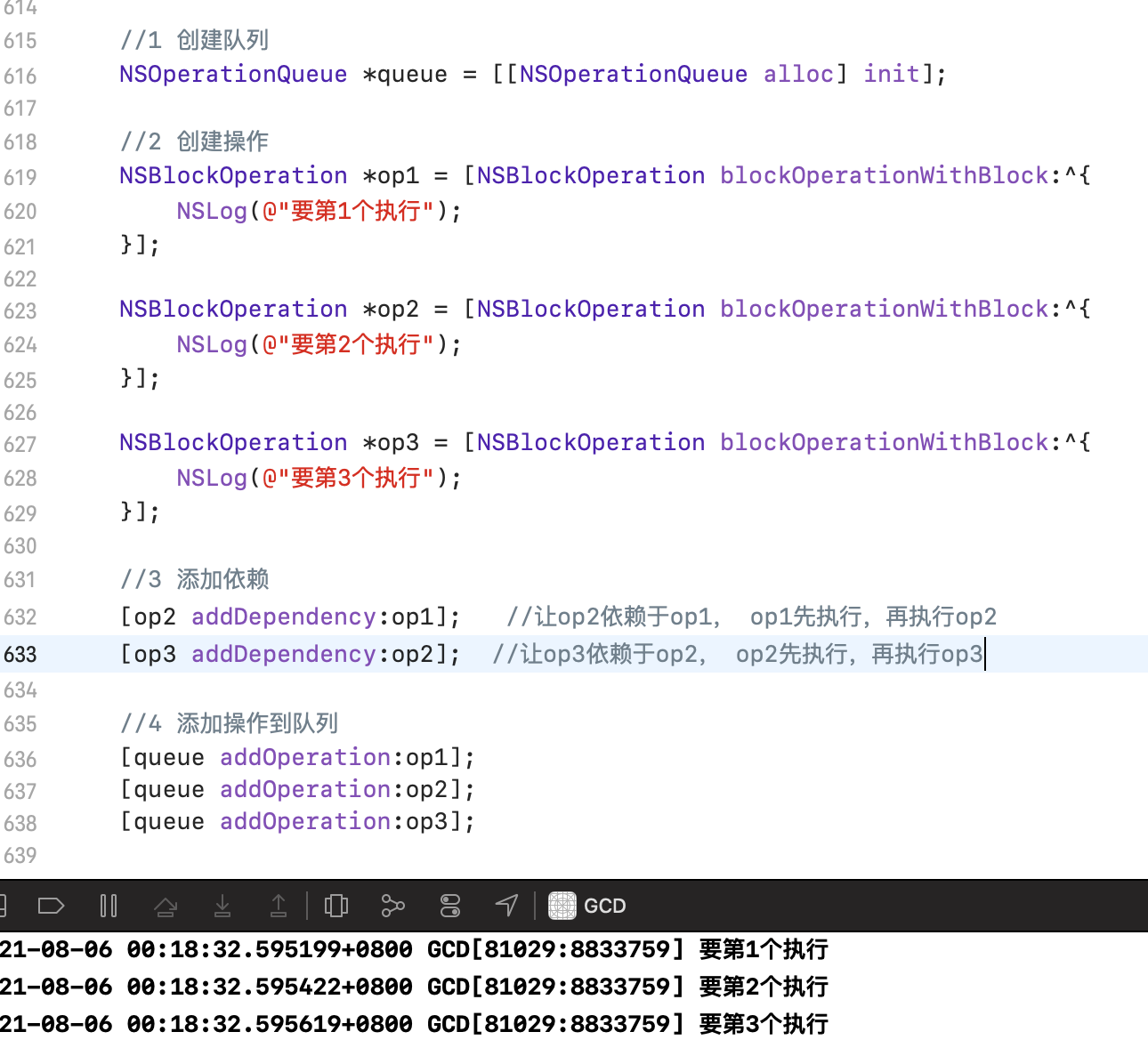Viewport: 1148px width, 1048px height.
Task: Click "*op1" variable declaration
Action: [391, 175]
